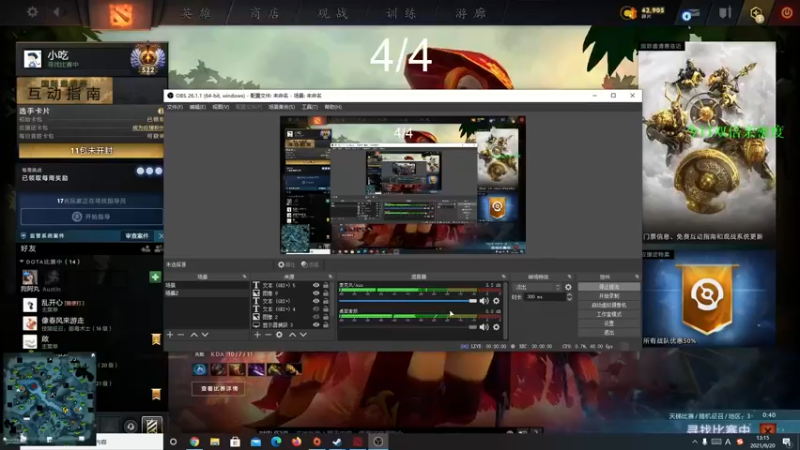
Task: Open the 商店 (Store) tab
Action: [x=264, y=13]
